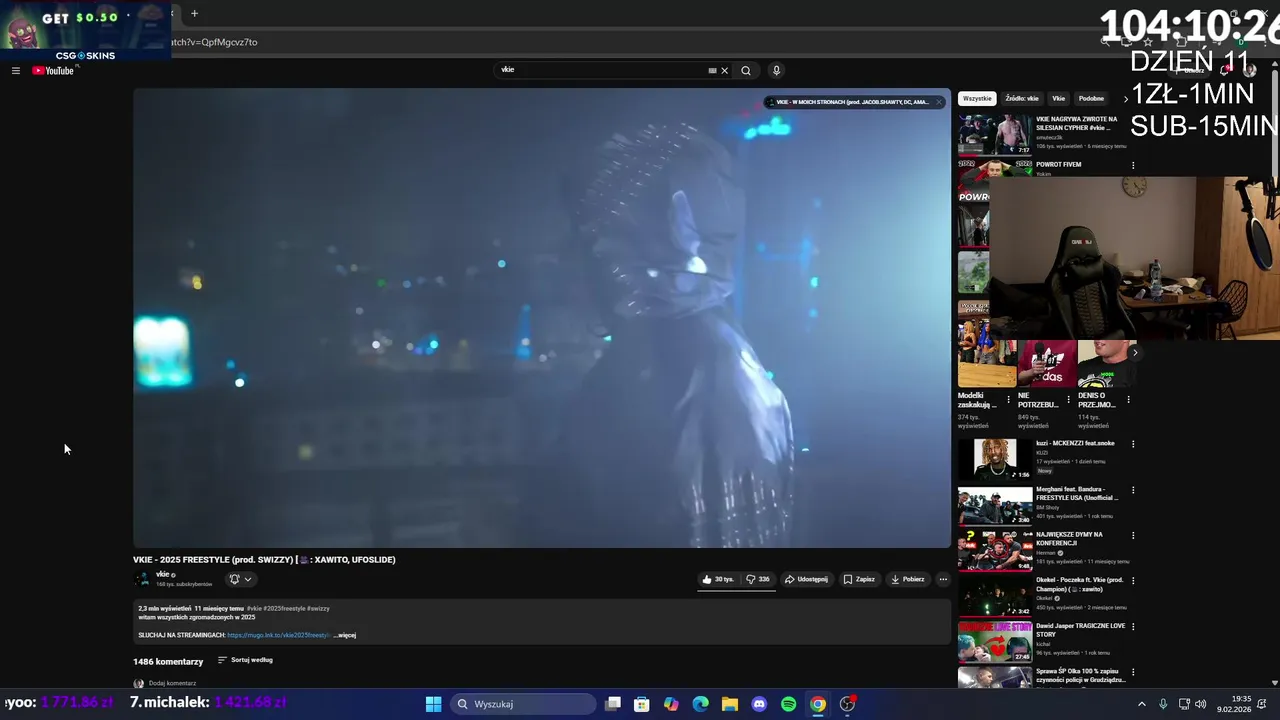Start voice search with the microphone
The height and width of the screenshot is (720, 1280).
pos(776,71)
